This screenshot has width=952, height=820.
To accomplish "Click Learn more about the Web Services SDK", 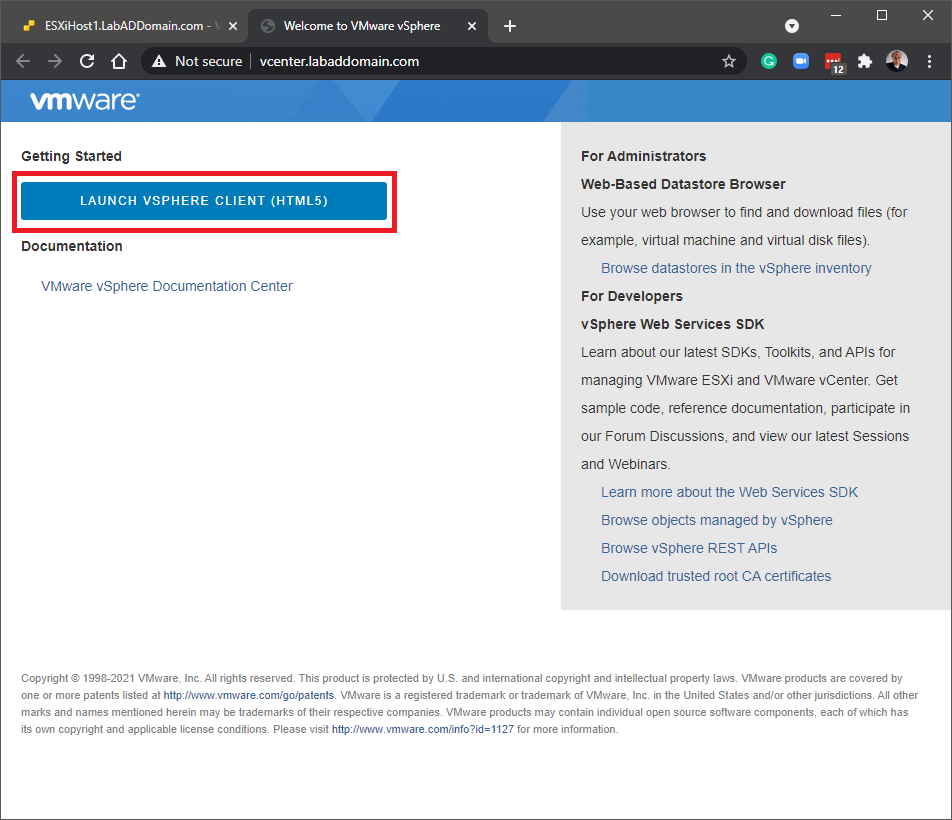I will pos(729,492).
